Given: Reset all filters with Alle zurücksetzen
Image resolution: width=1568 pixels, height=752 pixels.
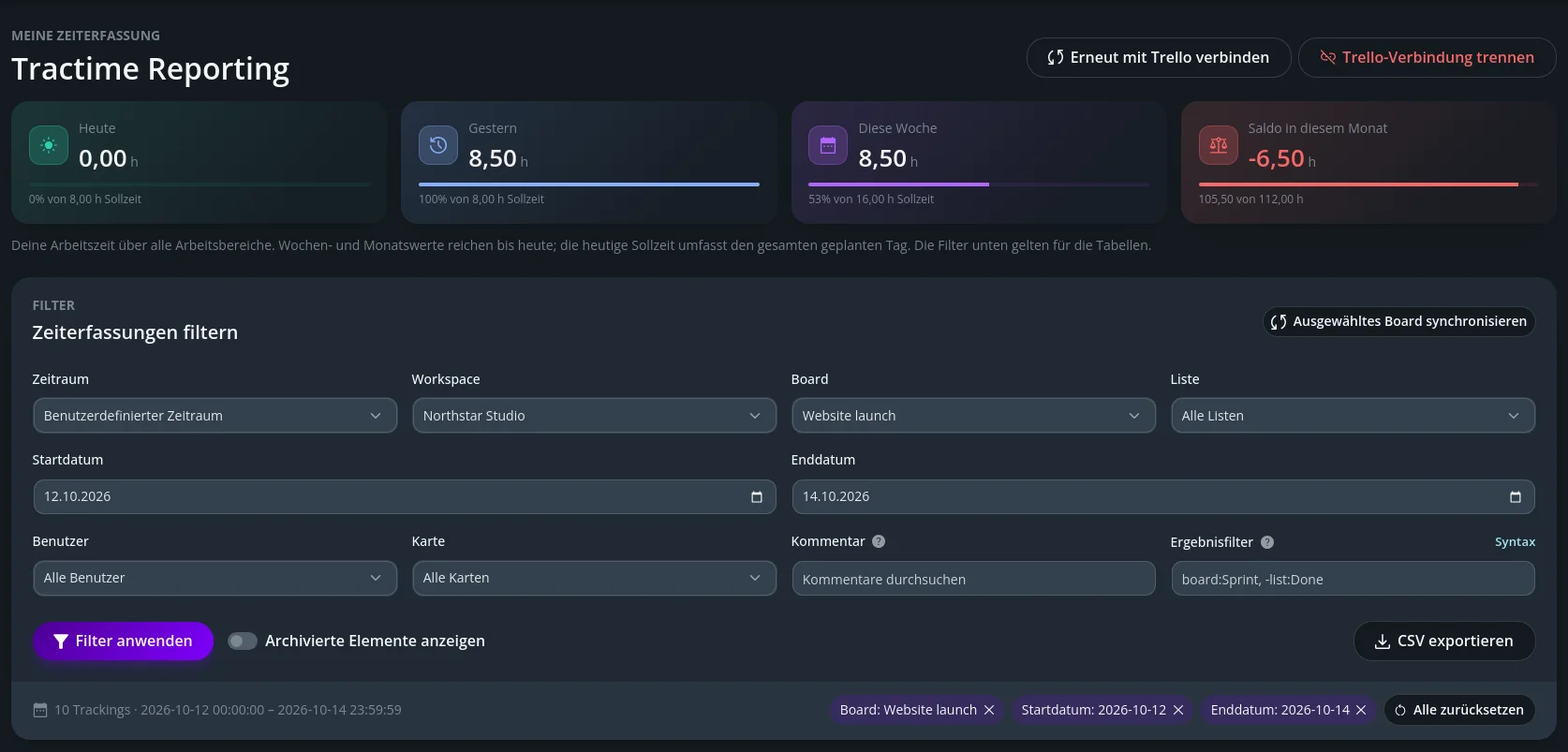Looking at the screenshot, I should click(1459, 710).
